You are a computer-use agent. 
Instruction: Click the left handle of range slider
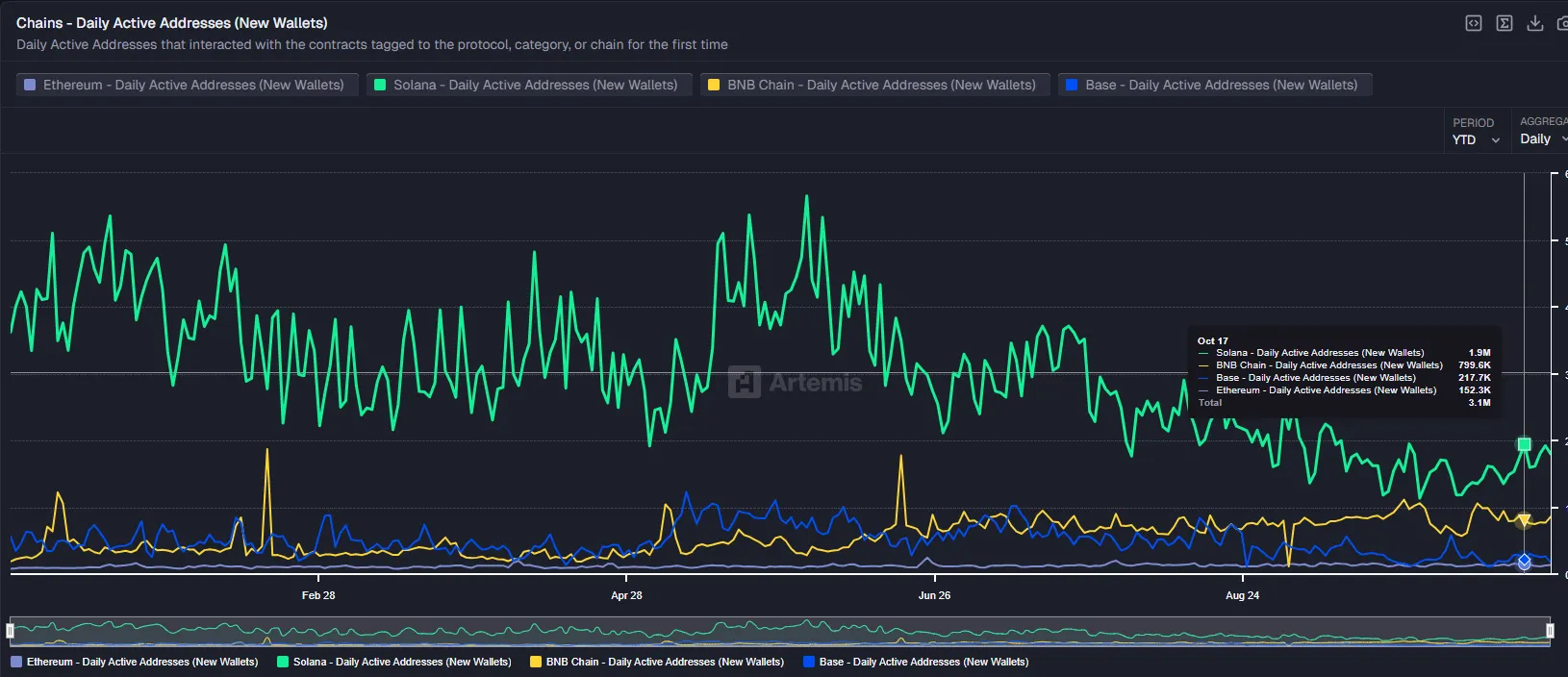pyautogui.click(x=10, y=631)
